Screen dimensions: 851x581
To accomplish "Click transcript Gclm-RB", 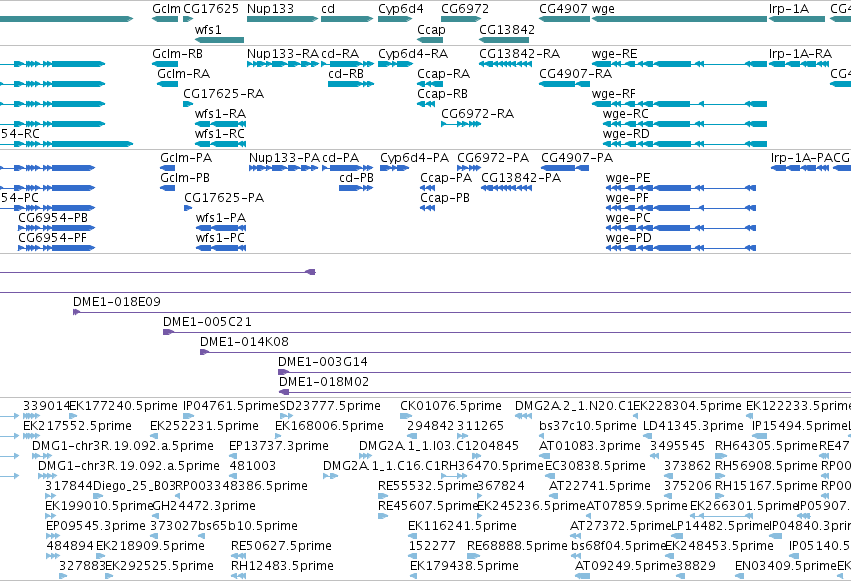I will tap(165, 64).
